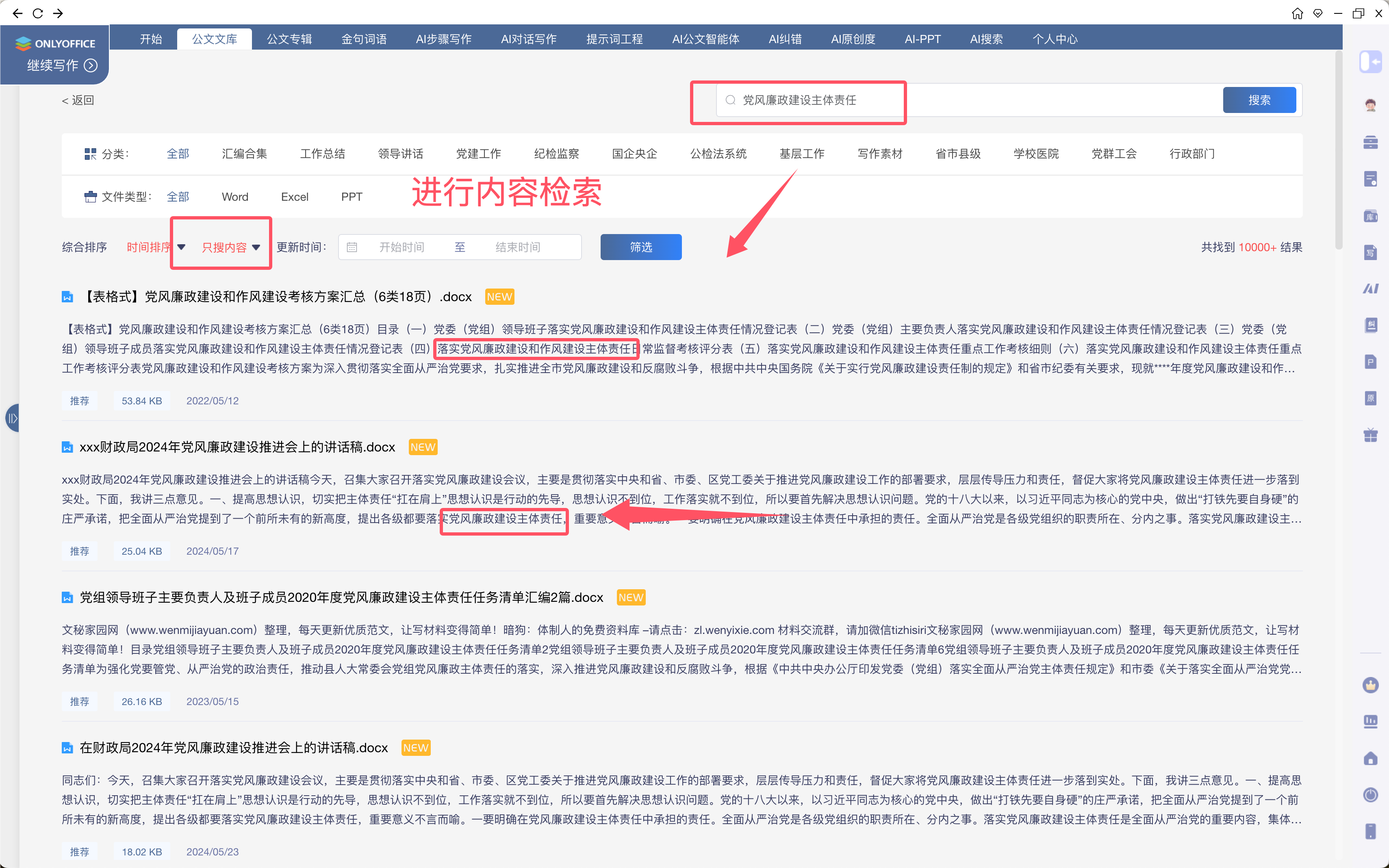Switch to the 金句词语 tab

(x=364, y=39)
